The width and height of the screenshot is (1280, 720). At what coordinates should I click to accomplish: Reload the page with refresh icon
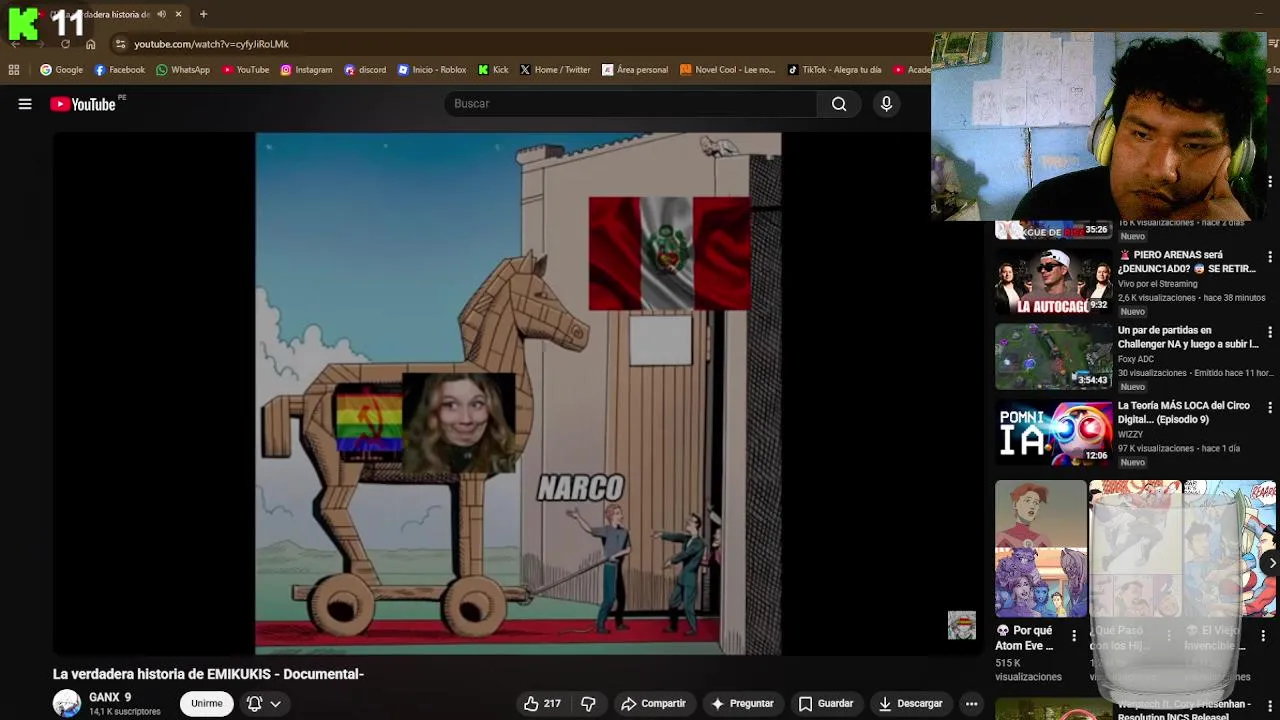pos(65,44)
